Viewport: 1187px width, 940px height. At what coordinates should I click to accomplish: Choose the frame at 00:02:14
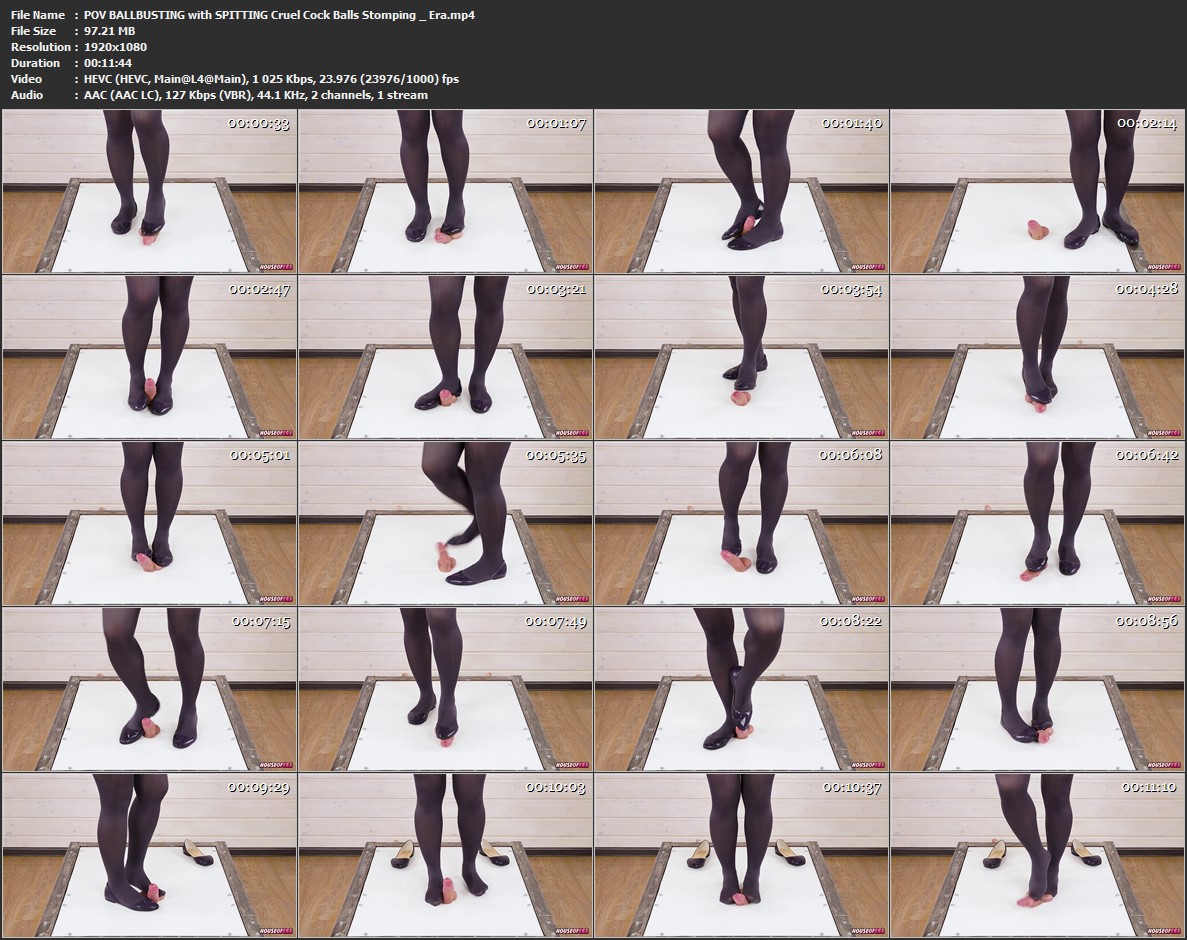1038,191
